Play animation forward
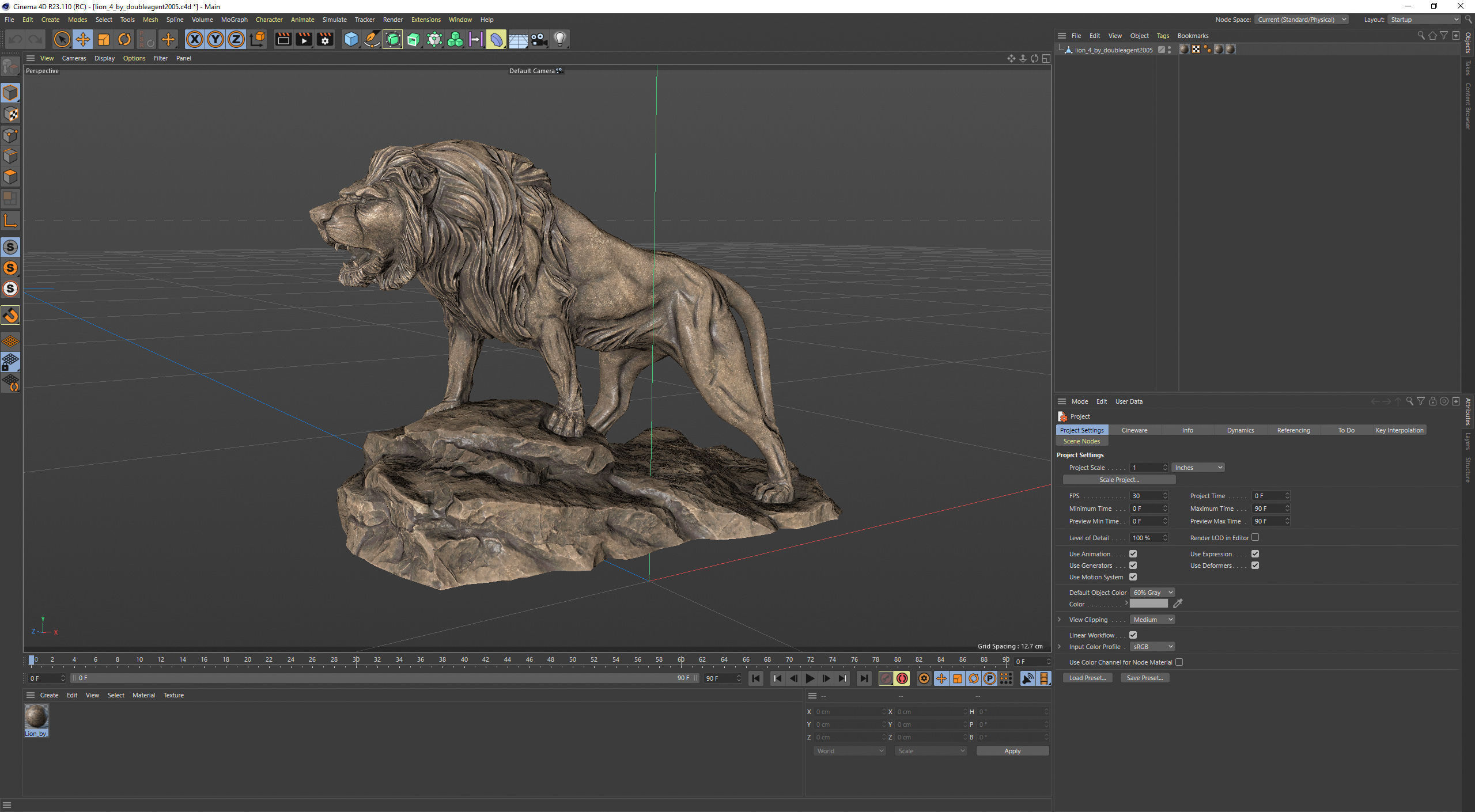 click(x=810, y=678)
